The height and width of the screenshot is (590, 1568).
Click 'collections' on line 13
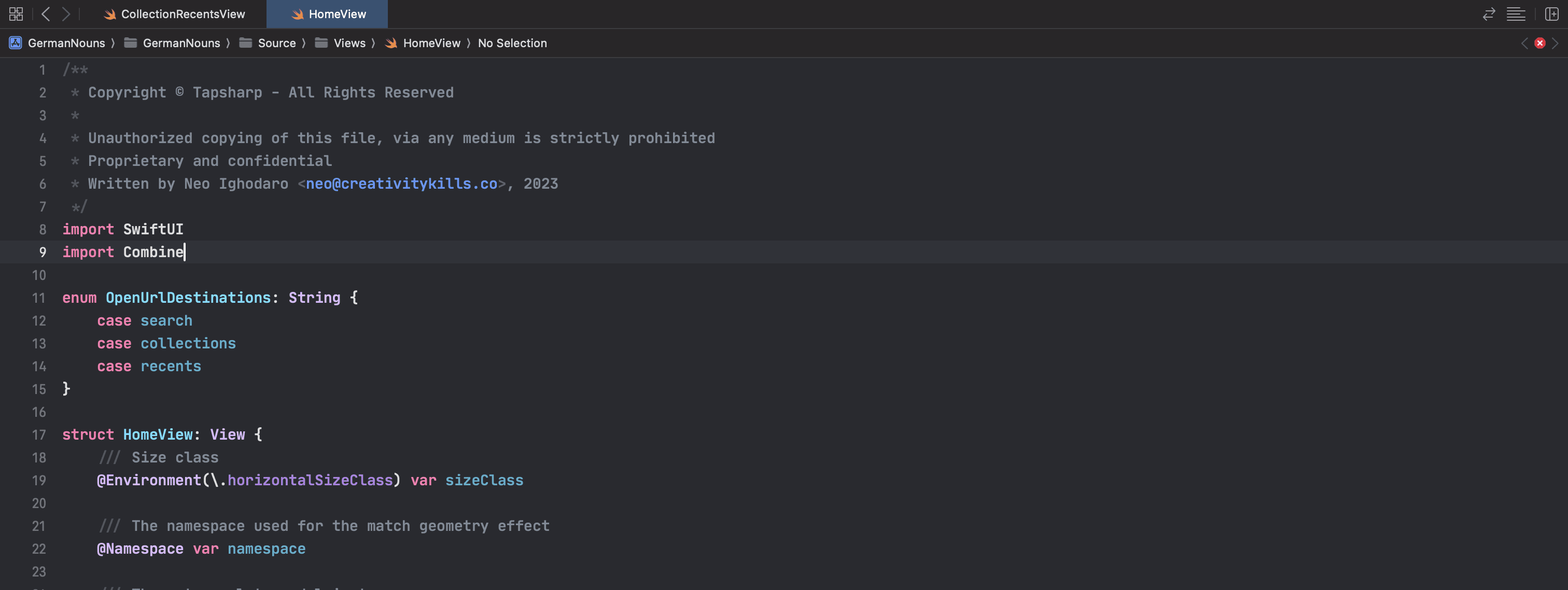[188, 343]
